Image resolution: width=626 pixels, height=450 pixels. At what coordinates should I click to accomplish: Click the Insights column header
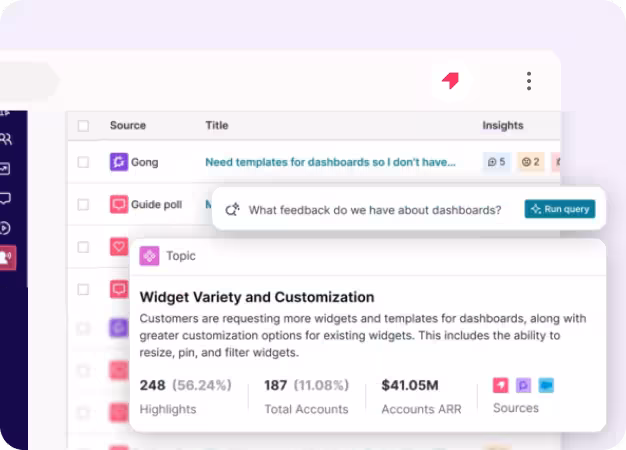(503, 125)
